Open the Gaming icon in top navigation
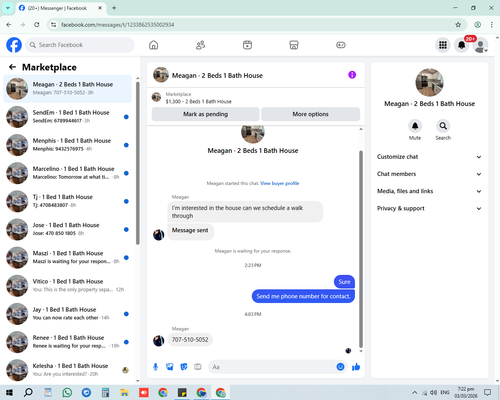This screenshot has width=500, height=400. (341, 45)
